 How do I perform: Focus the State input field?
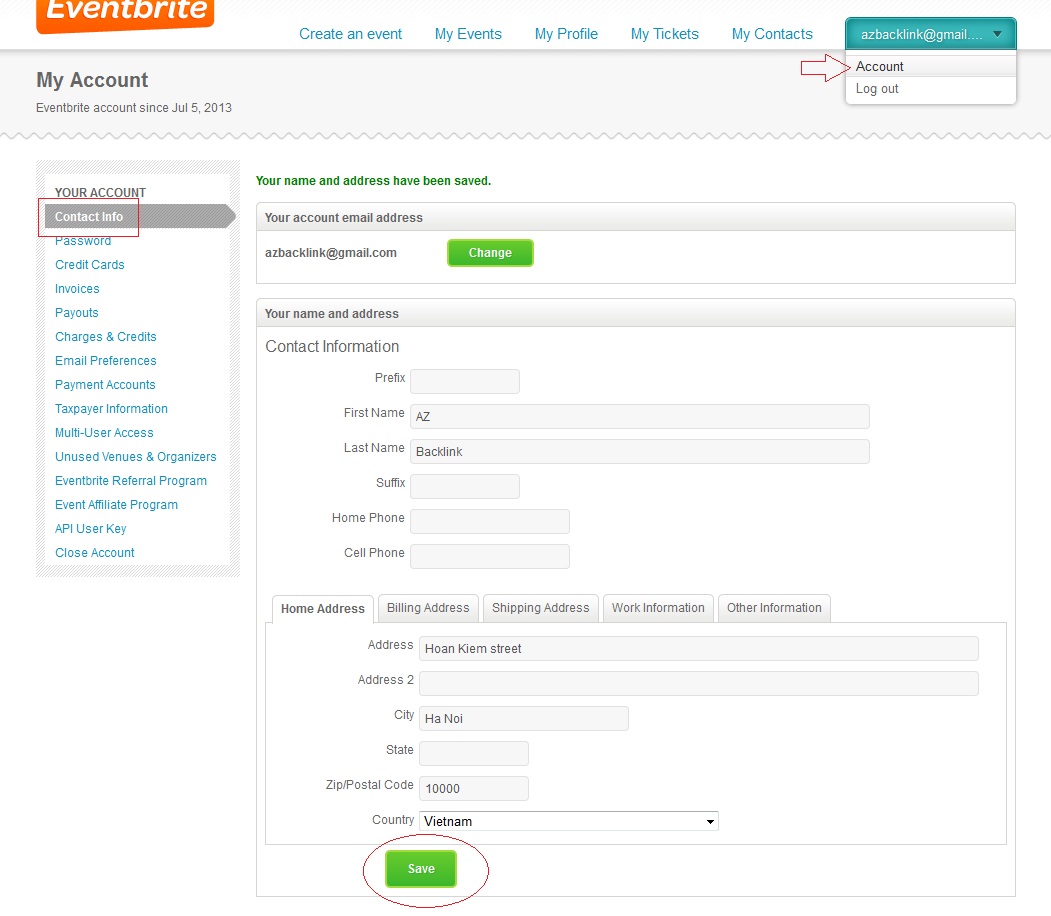[x=474, y=753]
